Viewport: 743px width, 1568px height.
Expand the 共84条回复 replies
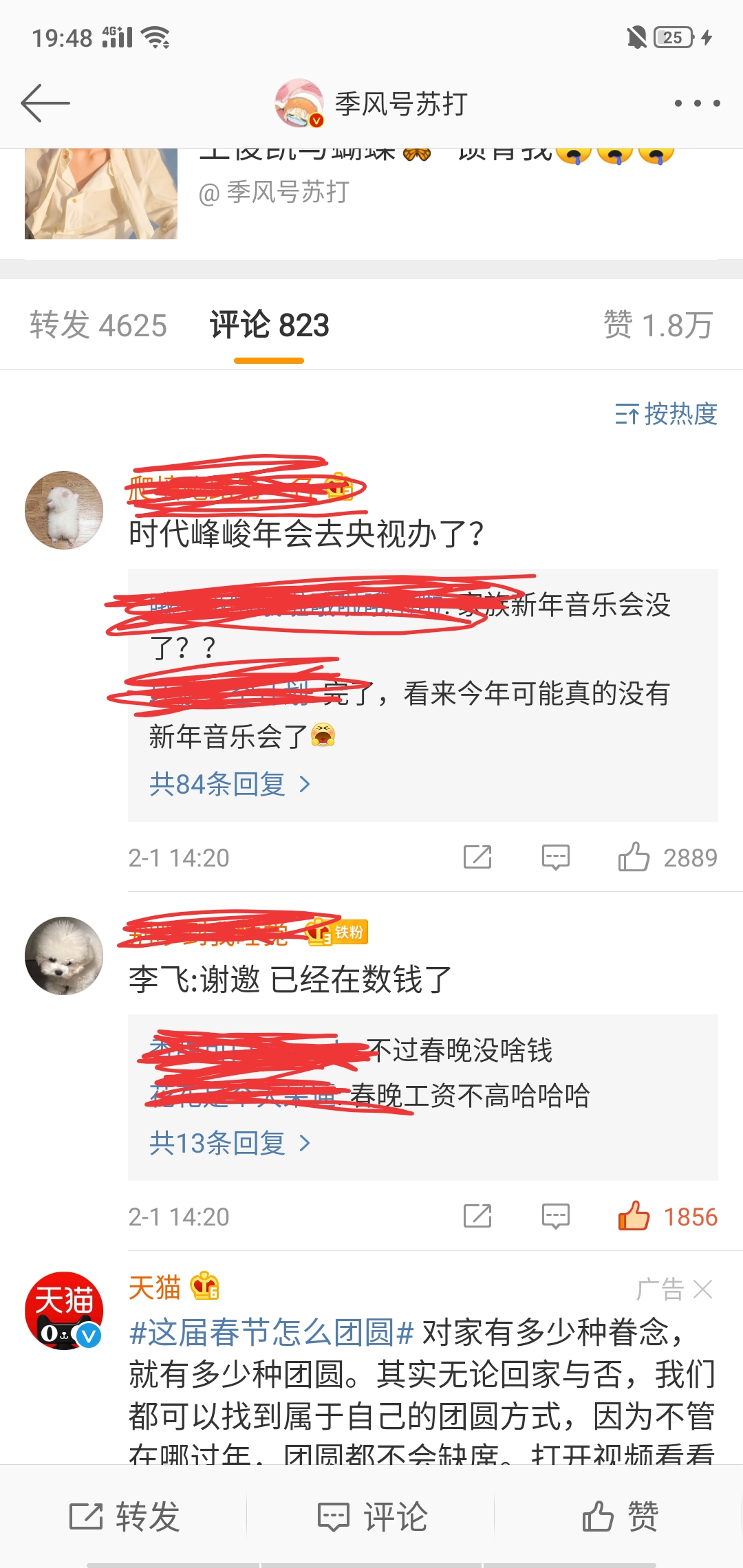(x=230, y=784)
